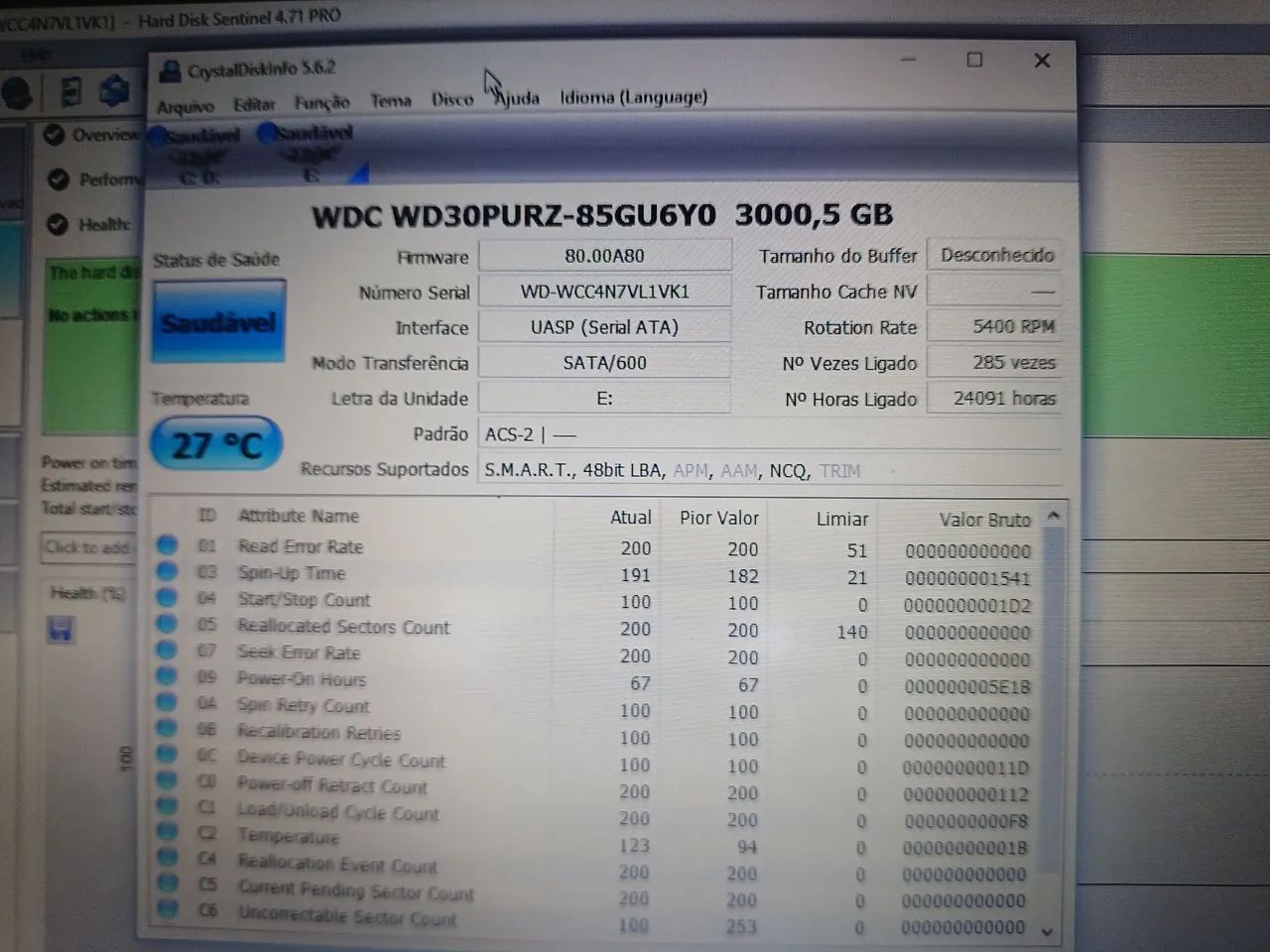The width and height of the screenshot is (1270, 952).
Task: Click the save floppy icon in Hard Disk Sentinel
Action: tap(61, 629)
